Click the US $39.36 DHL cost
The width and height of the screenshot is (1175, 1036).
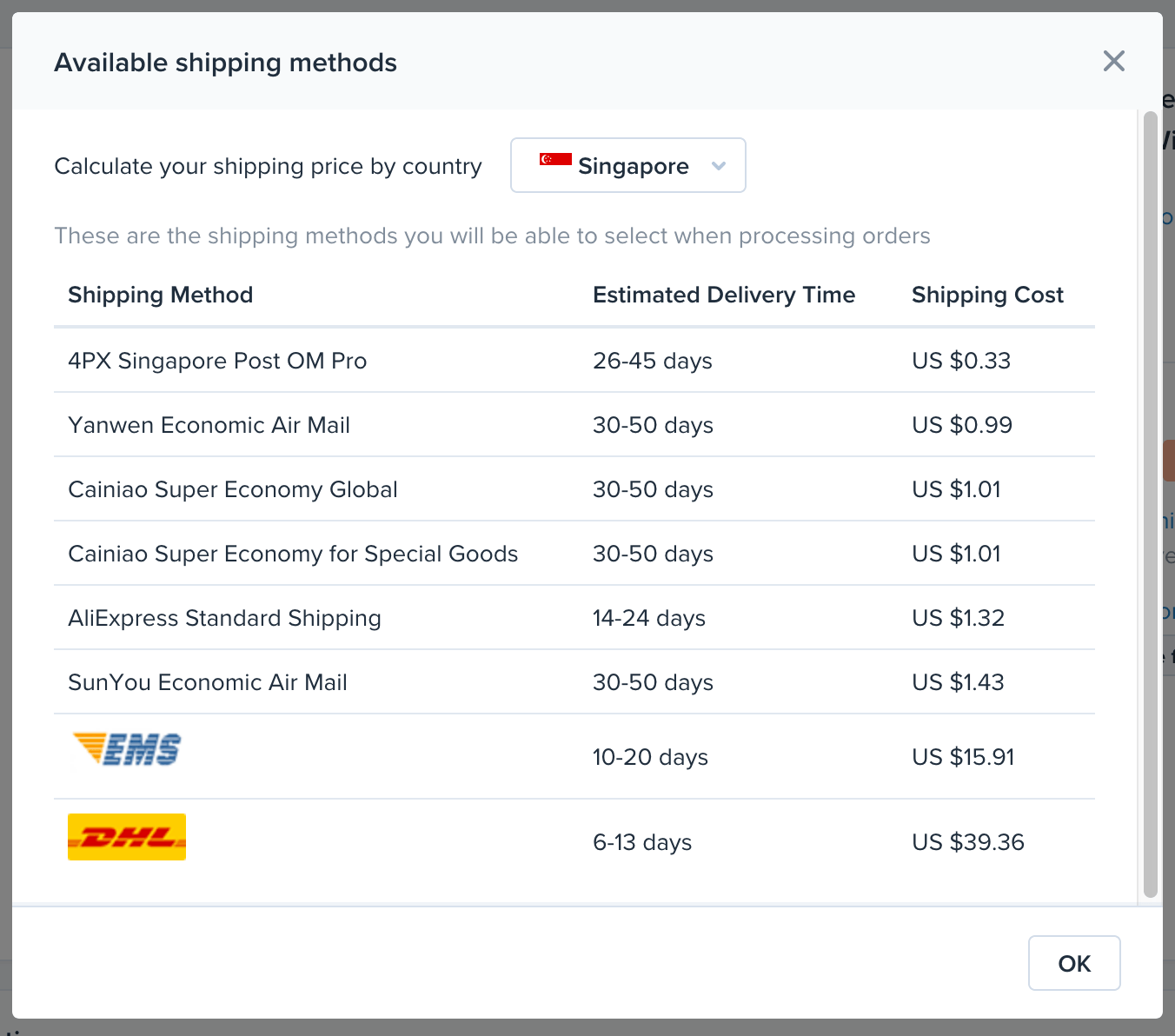point(968,842)
